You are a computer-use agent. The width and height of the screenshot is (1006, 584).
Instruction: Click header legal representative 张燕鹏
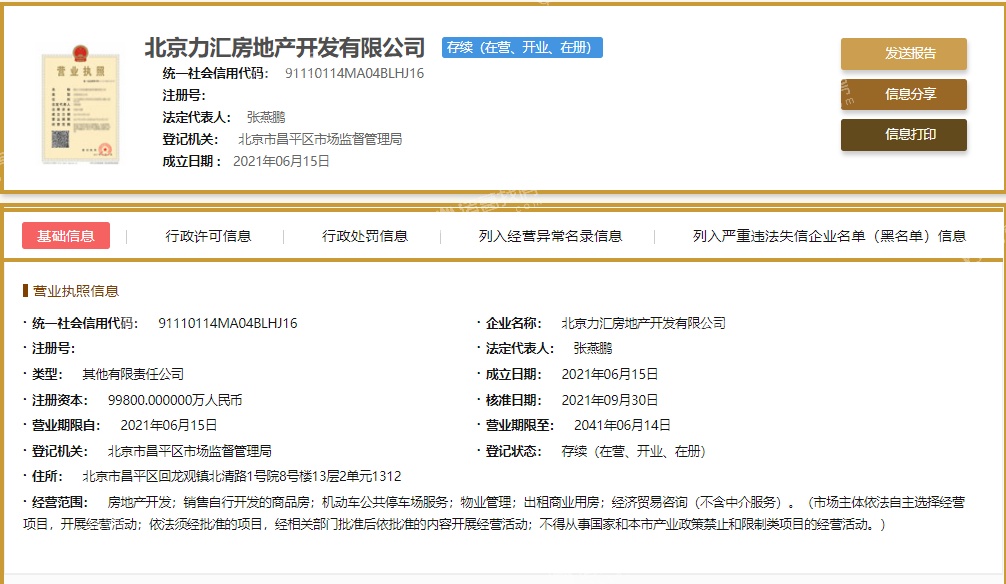266,117
